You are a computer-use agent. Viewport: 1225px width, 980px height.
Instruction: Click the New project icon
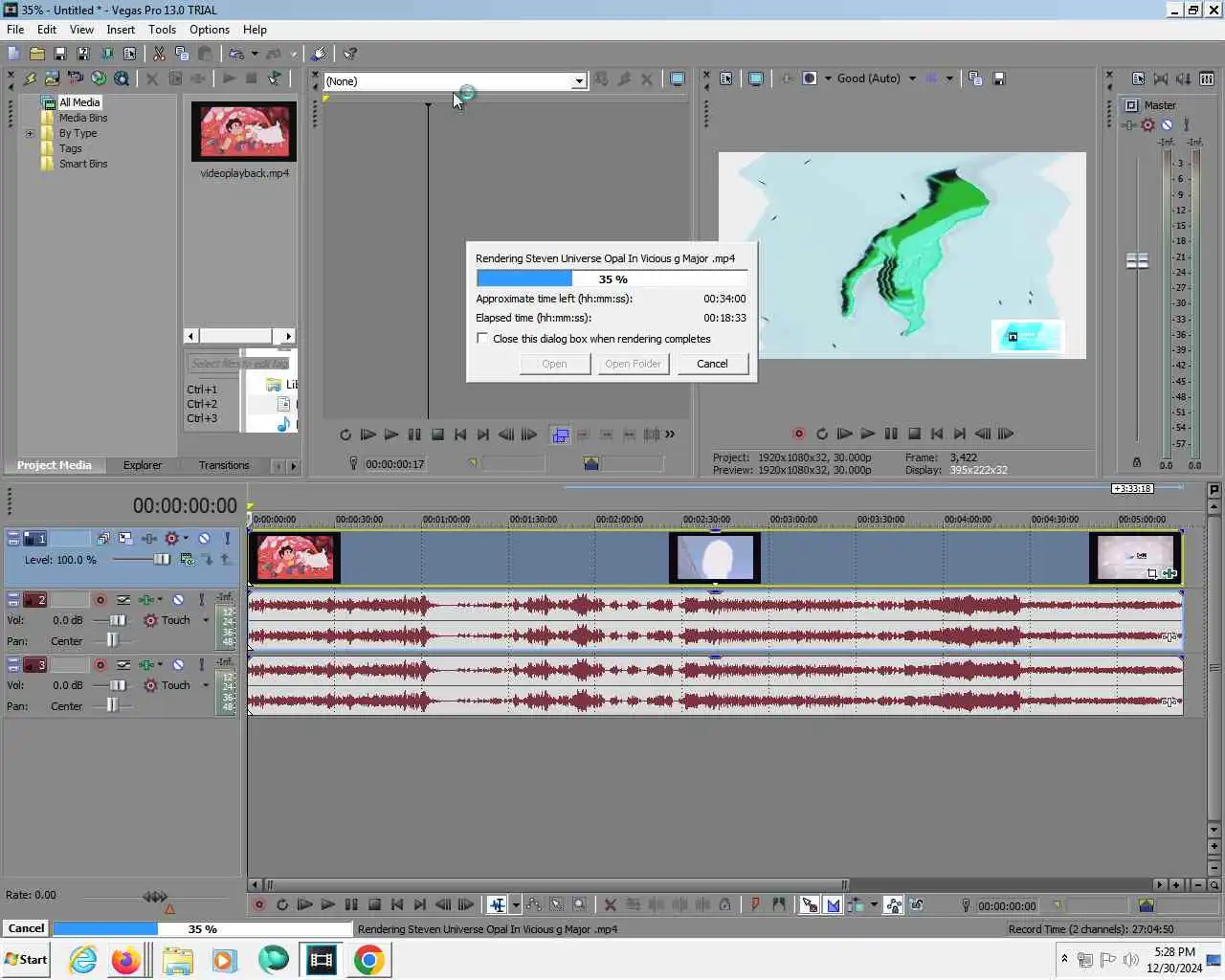click(x=13, y=54)
